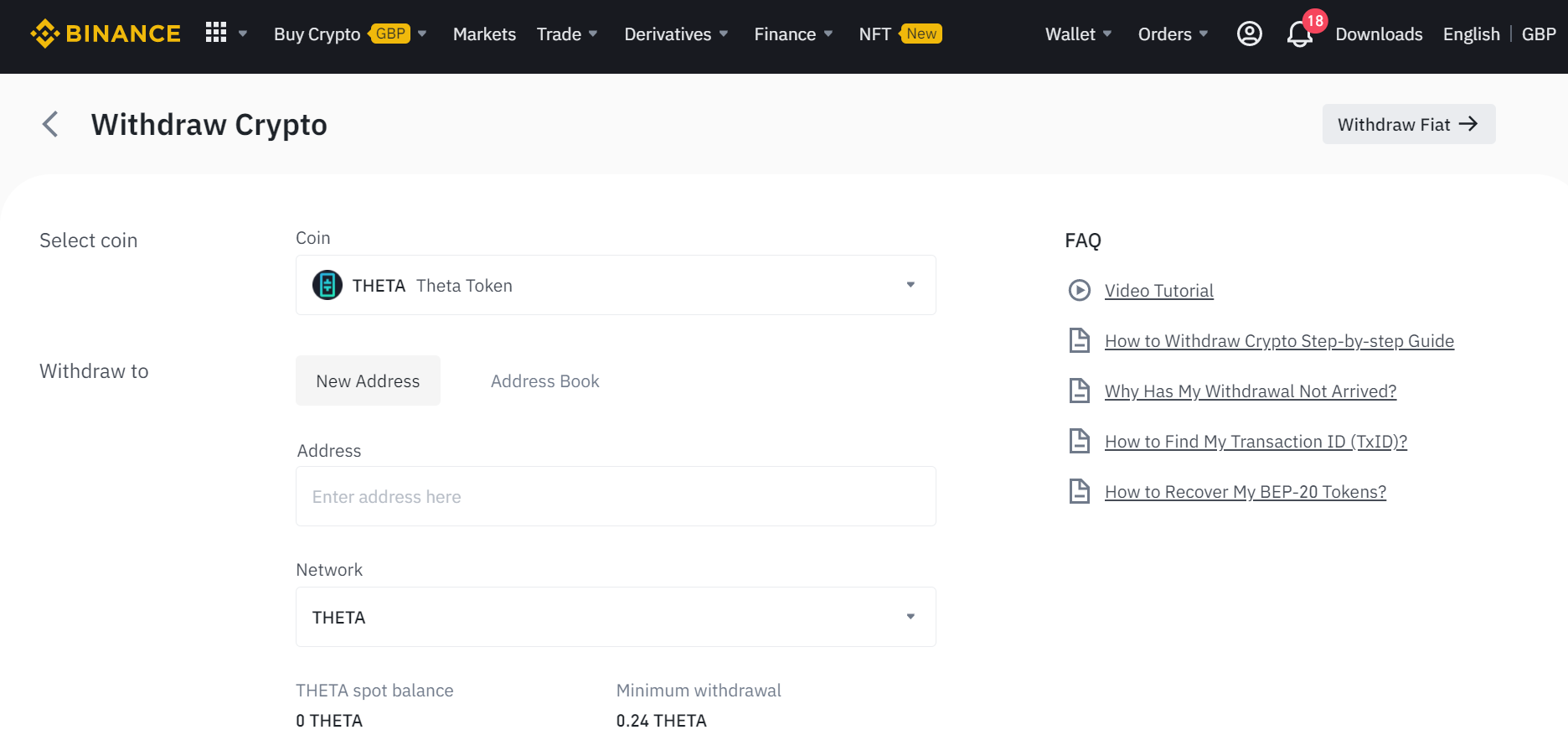Click the New badge next to NFT
The width and height of the screenshot is (1568, 735).
921,34
